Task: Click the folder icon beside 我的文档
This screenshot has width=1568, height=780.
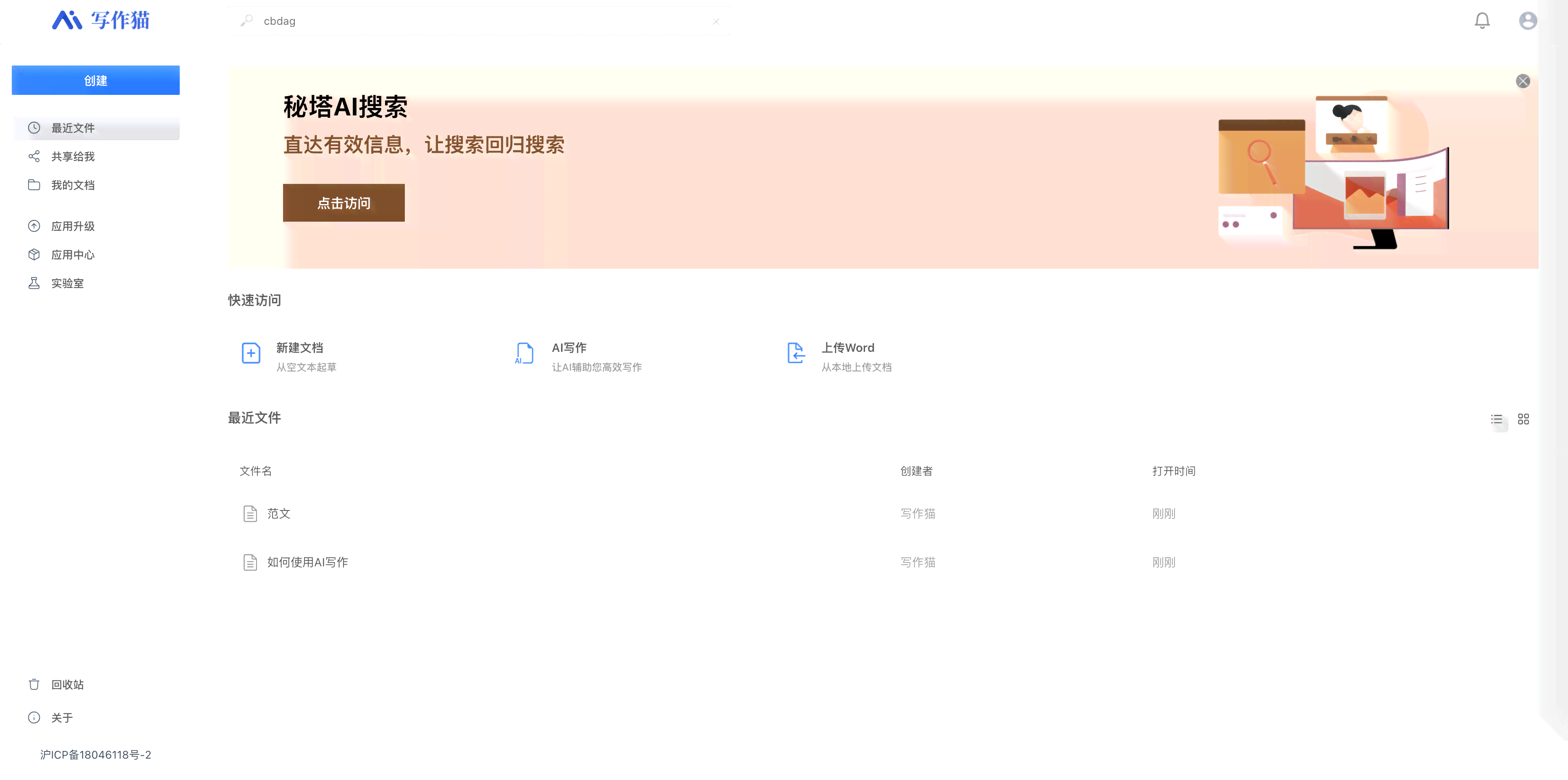Action: pyautogui.click(x=34, y=185)
